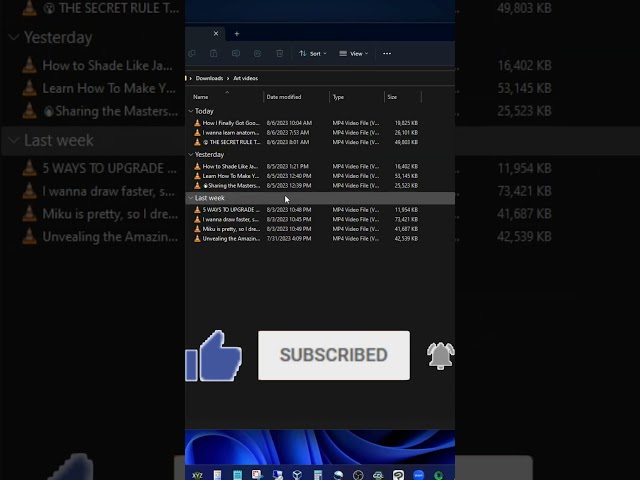Click size value 49,803 KB
640x480 pixels.
coord(406,142)
